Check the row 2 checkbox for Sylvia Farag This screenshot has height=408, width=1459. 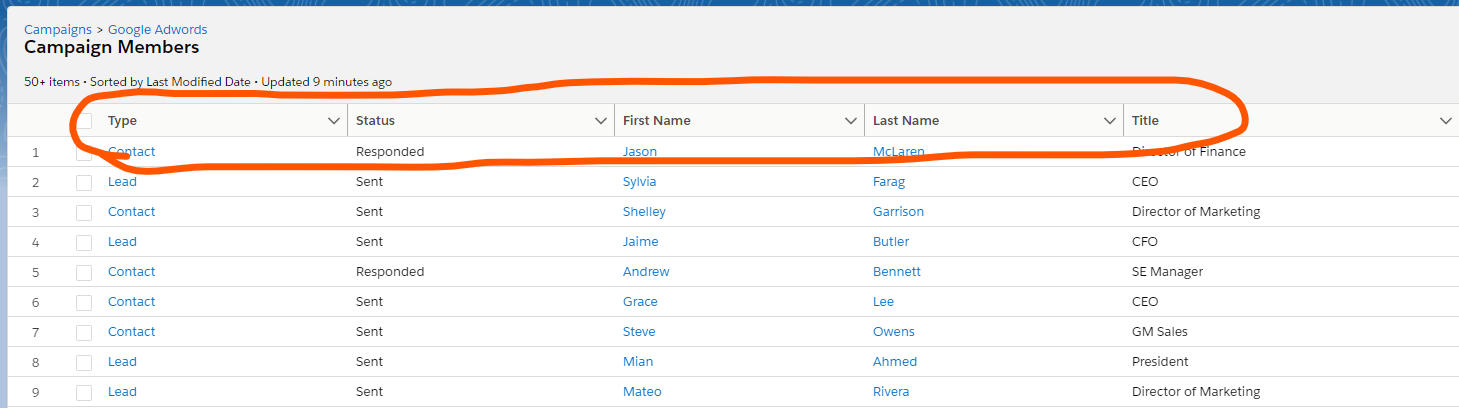(85, 182)
